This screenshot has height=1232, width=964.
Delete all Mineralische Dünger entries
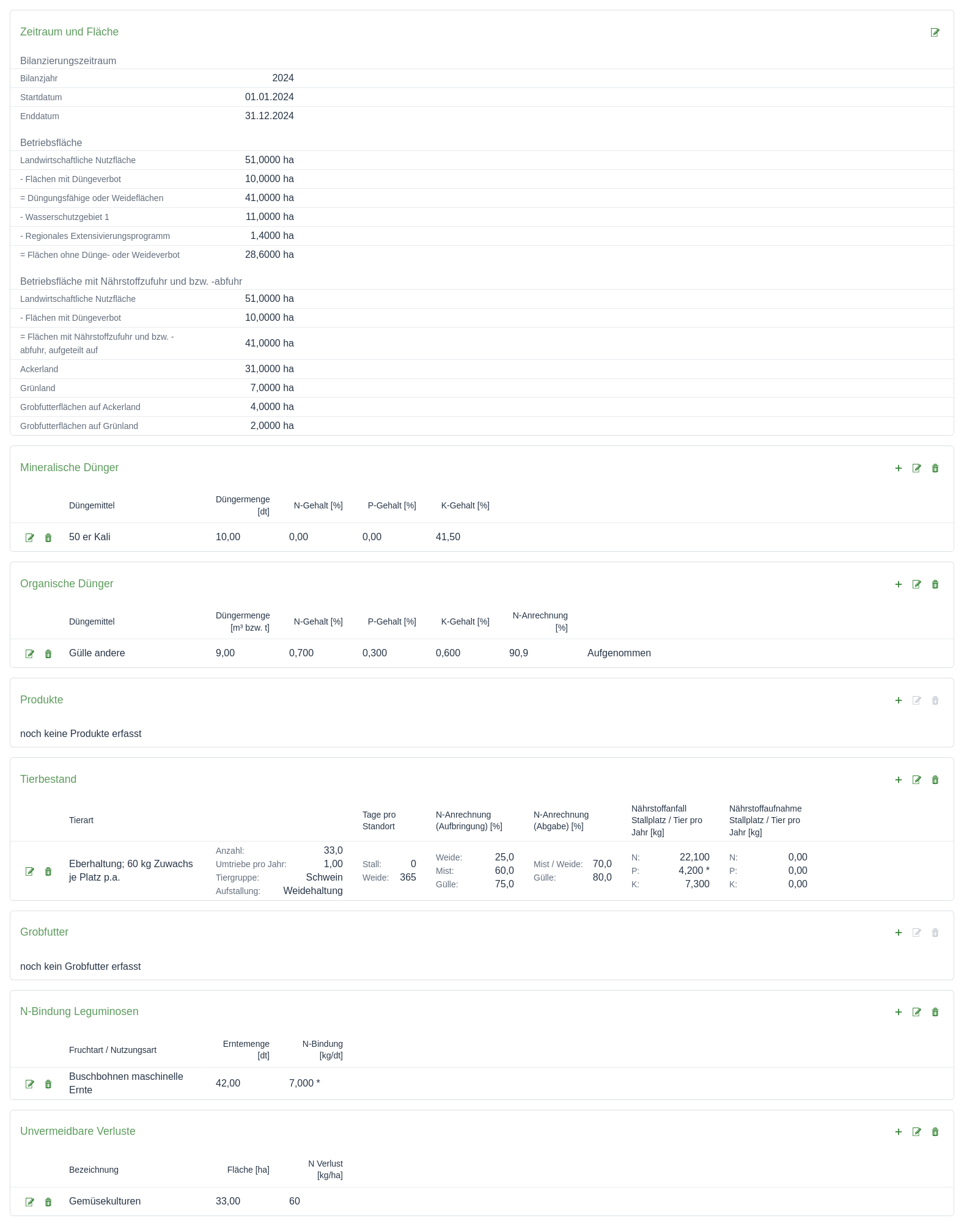pos(935,468)
